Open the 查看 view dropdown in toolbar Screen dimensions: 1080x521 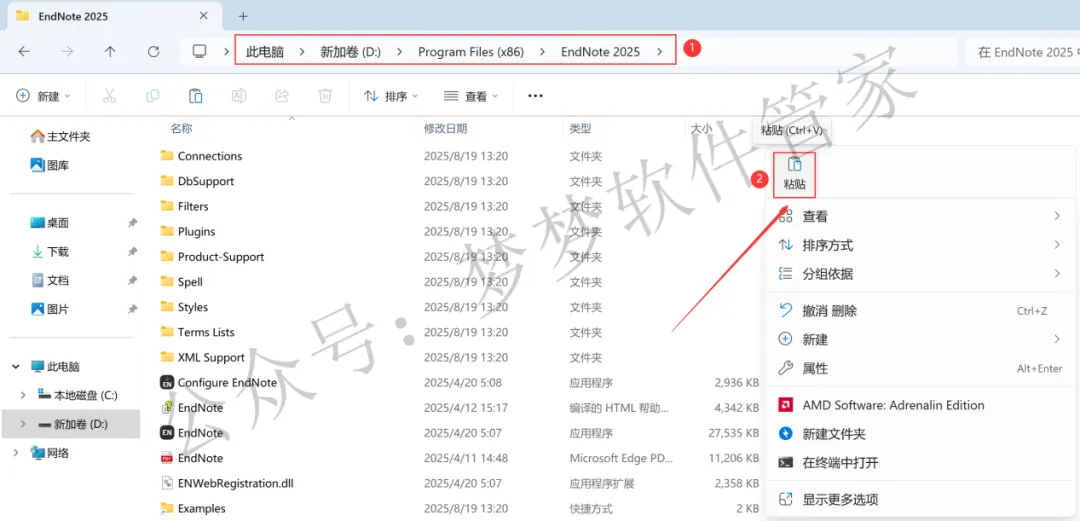coord(470,96)
